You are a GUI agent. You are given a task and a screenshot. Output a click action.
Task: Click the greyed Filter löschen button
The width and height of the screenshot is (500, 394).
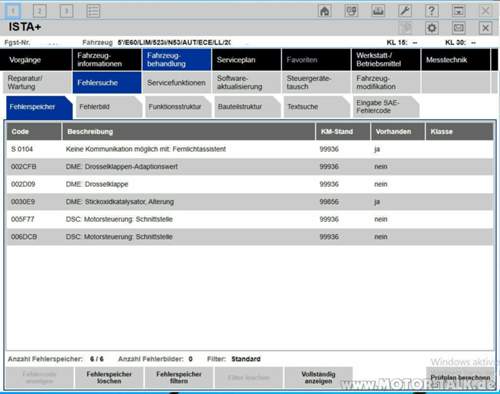(249, 377)
